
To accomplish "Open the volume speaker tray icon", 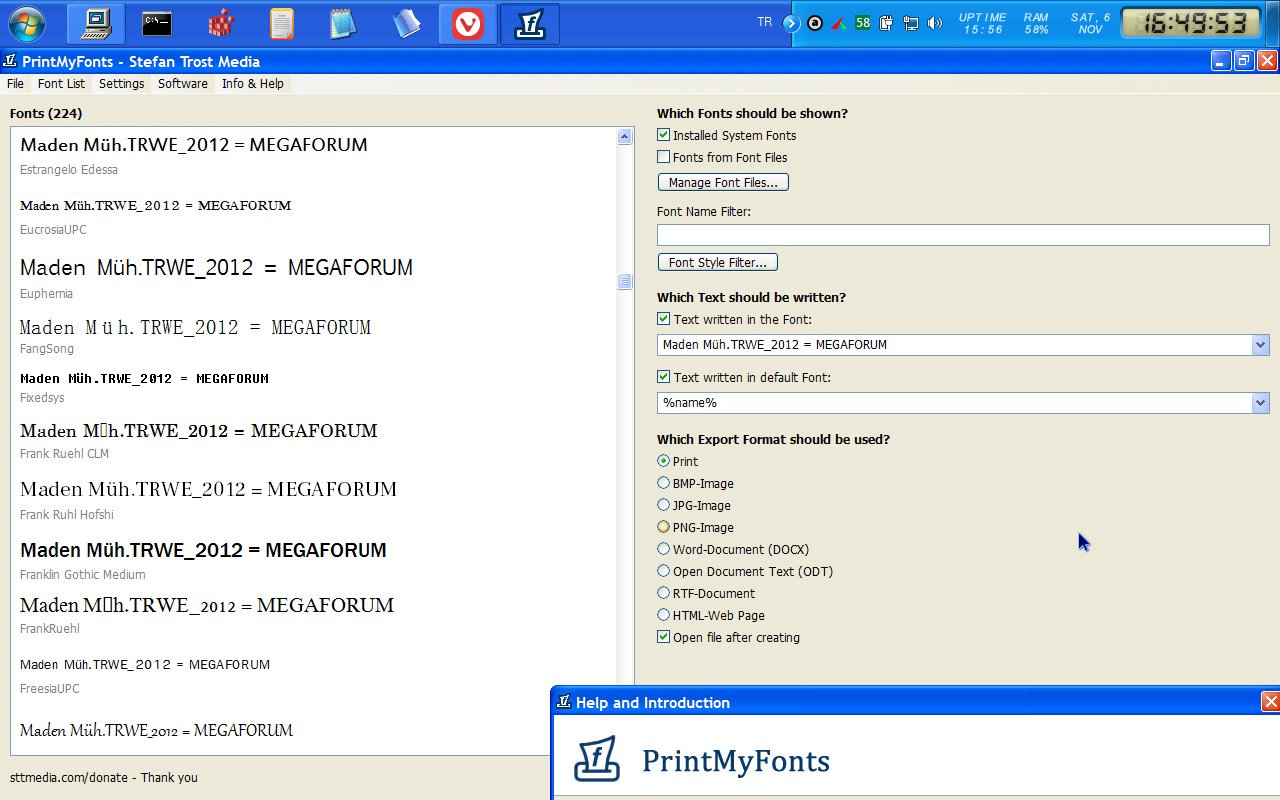I will coord(935,23).
